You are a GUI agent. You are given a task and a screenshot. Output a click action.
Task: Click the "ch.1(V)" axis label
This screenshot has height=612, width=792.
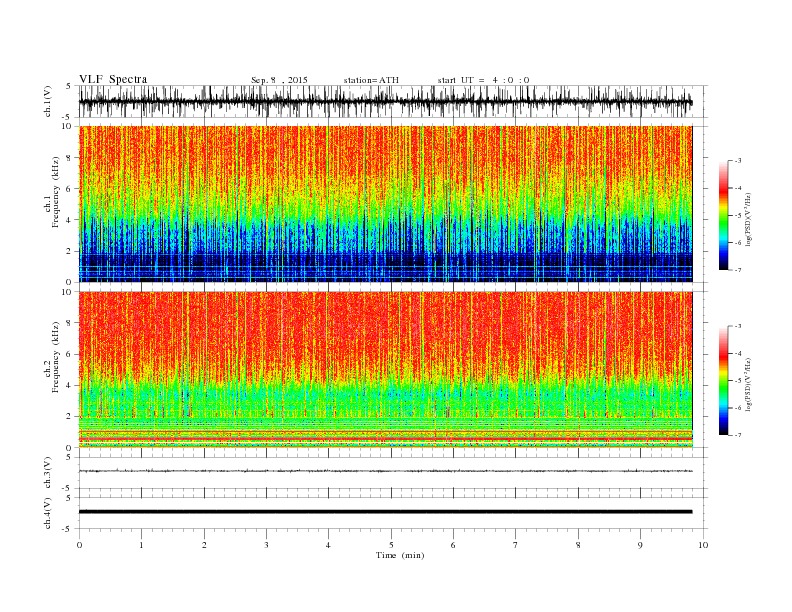48,103
